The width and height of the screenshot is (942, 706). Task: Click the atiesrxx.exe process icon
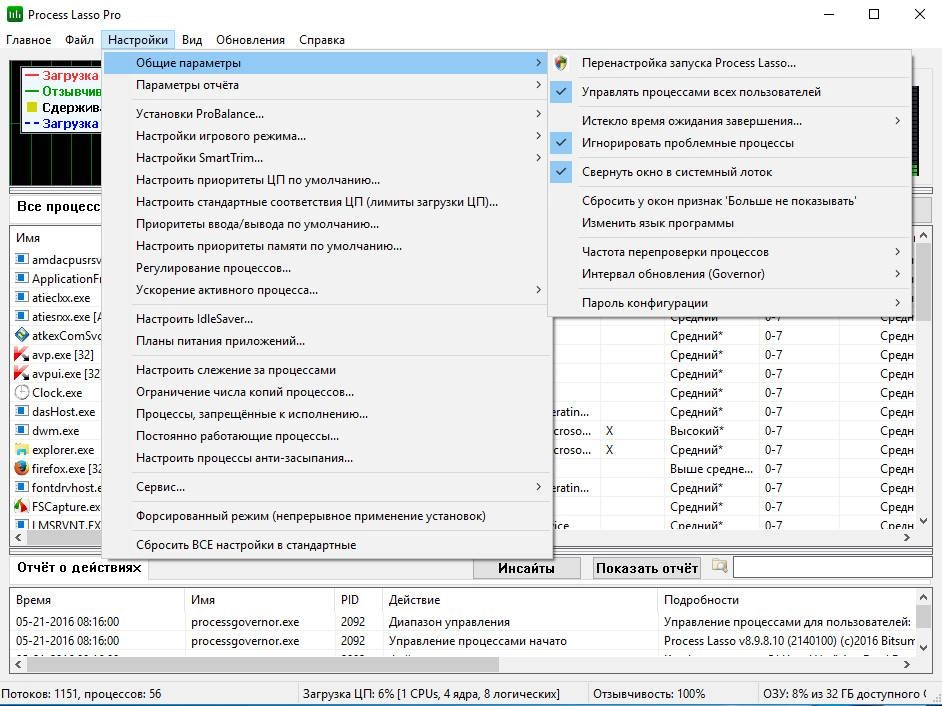[22, 316]
